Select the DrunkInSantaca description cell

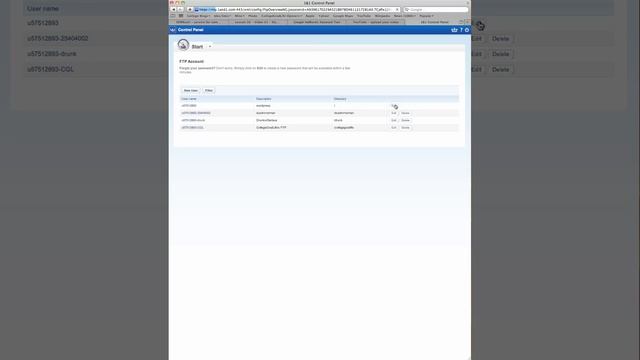point(267,120)
